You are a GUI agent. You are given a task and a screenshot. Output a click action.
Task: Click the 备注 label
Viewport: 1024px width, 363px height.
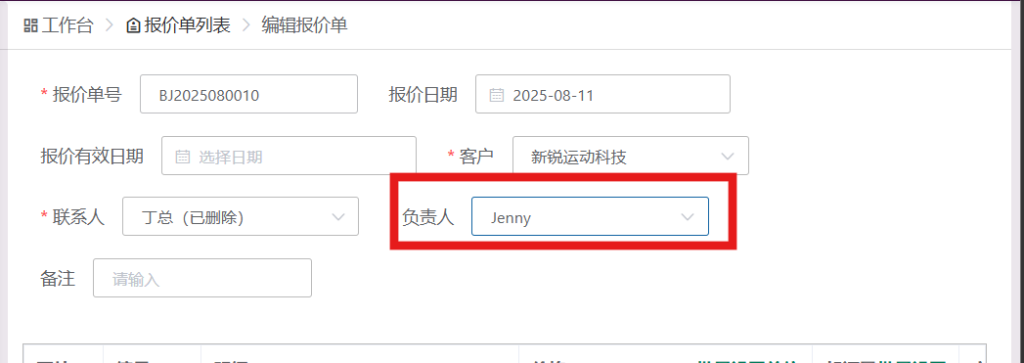coord(57,279)
